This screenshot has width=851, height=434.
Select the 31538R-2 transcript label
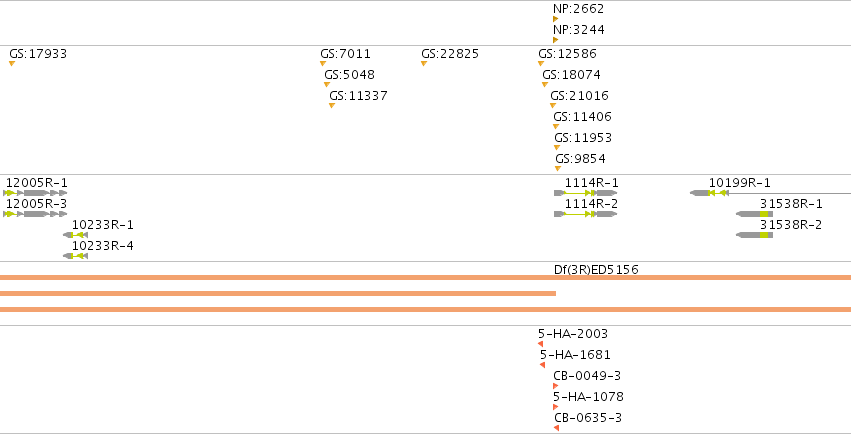click(791, 225)
